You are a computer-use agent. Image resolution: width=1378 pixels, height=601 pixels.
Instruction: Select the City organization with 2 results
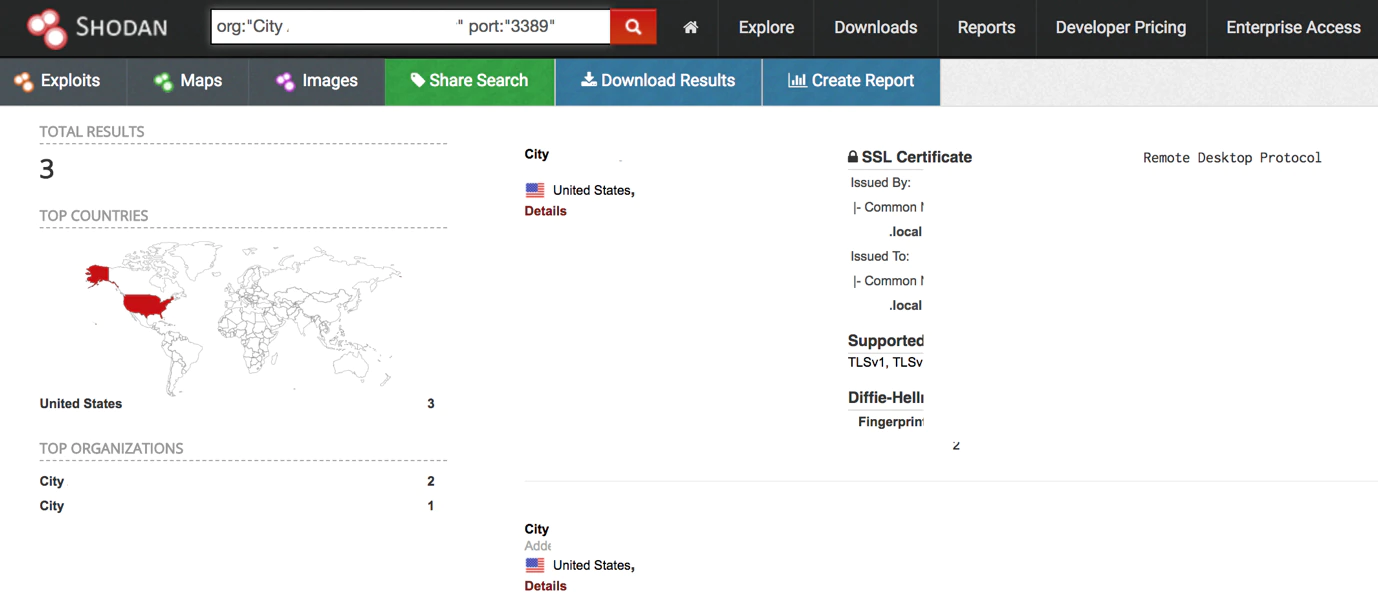coord(52,481)
